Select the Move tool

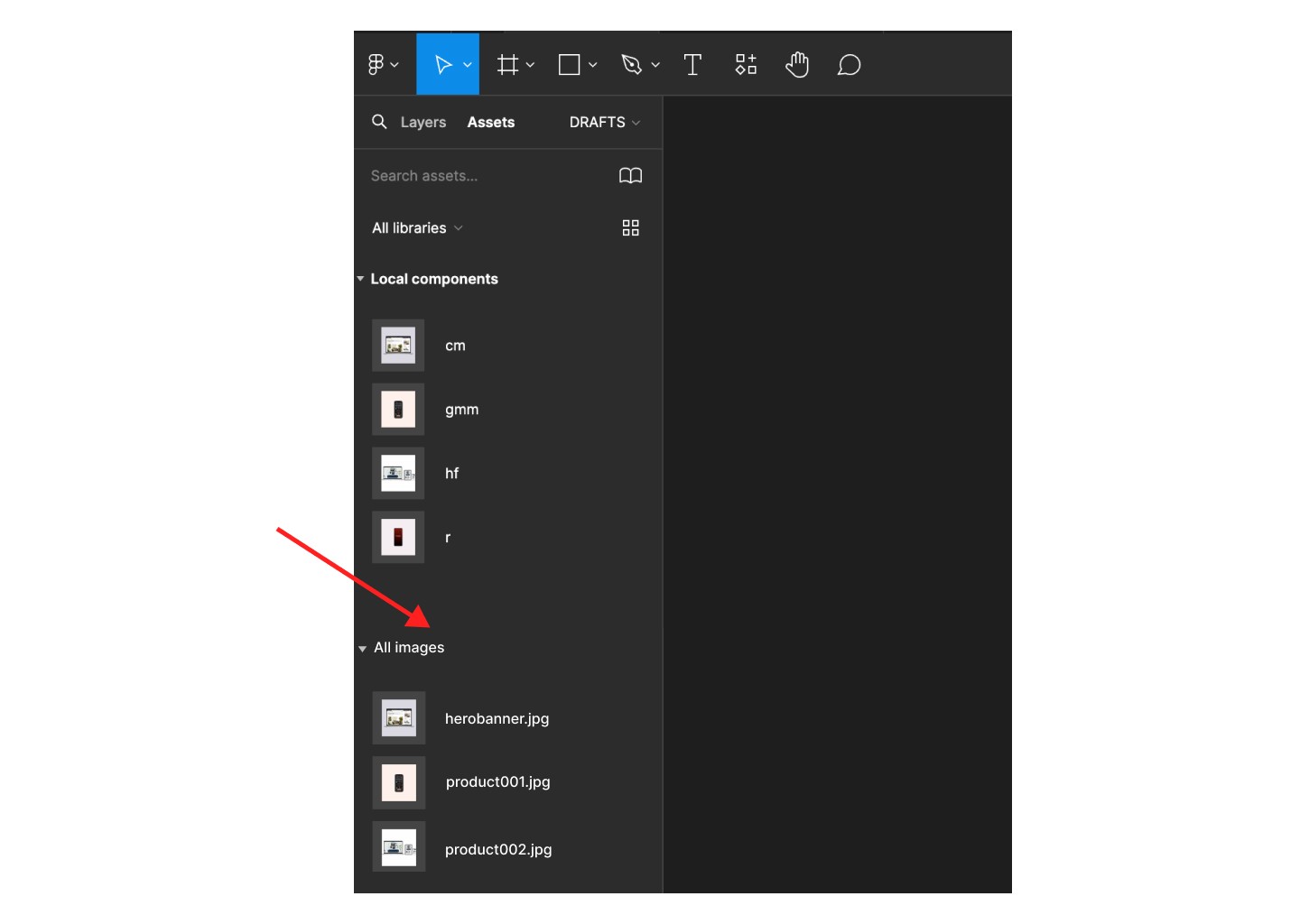(x=442, y=65)
